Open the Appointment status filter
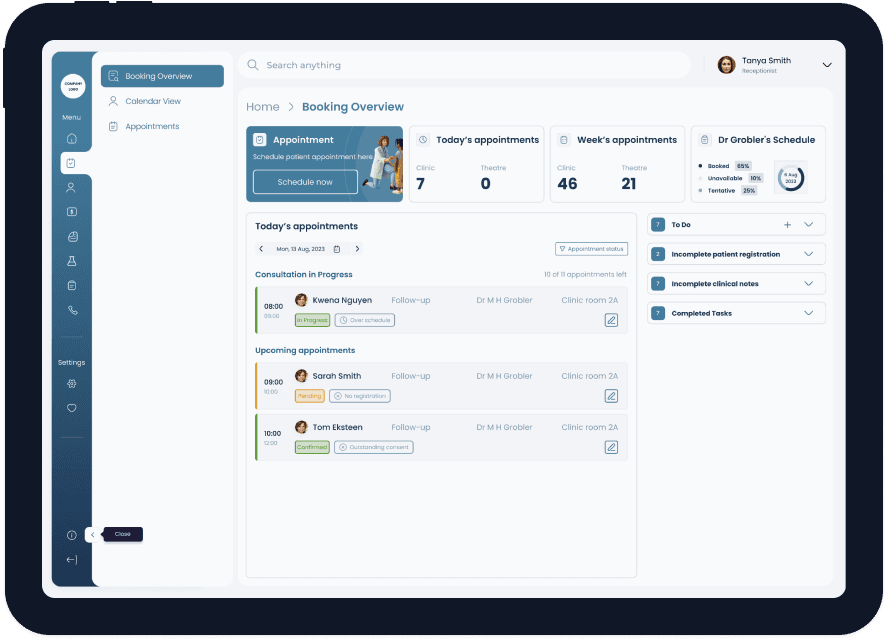 click(x=591, y=249)
